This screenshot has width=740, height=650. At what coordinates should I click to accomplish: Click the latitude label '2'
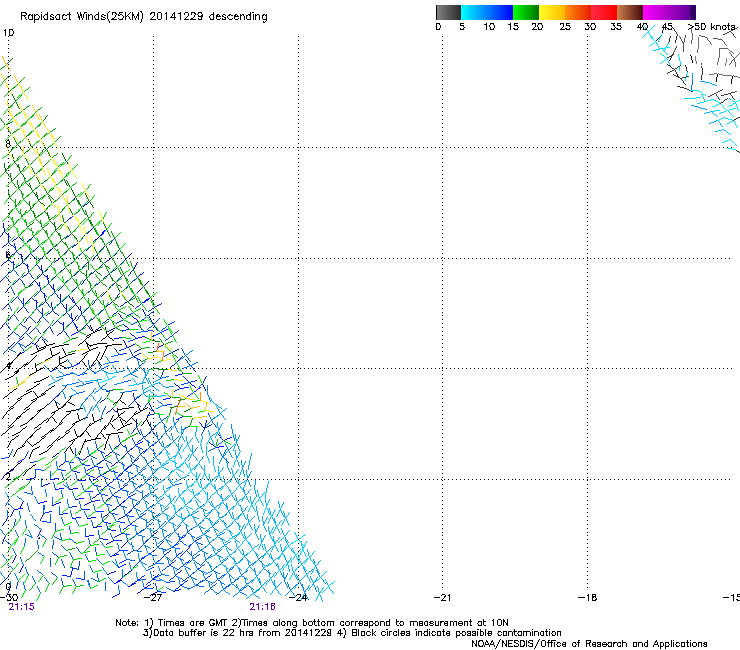8,476
